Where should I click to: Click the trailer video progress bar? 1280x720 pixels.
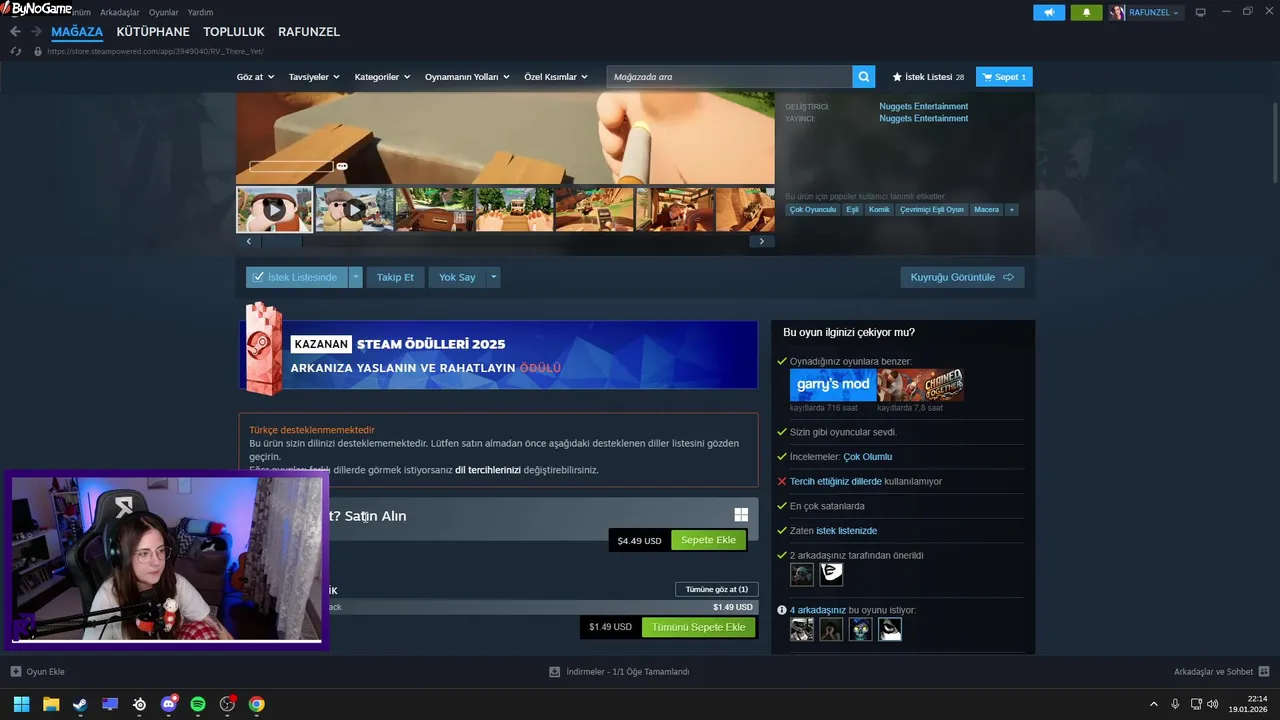(291, 166)
